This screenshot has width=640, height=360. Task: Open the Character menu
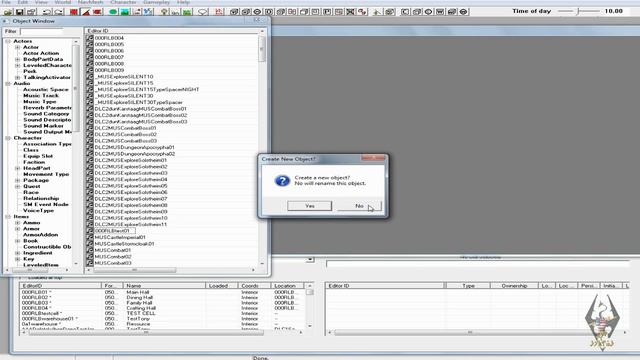[x=124, y=2]
